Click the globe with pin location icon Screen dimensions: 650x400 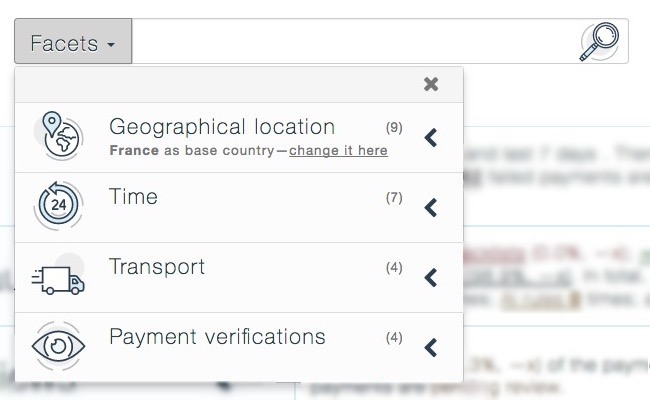[x=58, y=136]
